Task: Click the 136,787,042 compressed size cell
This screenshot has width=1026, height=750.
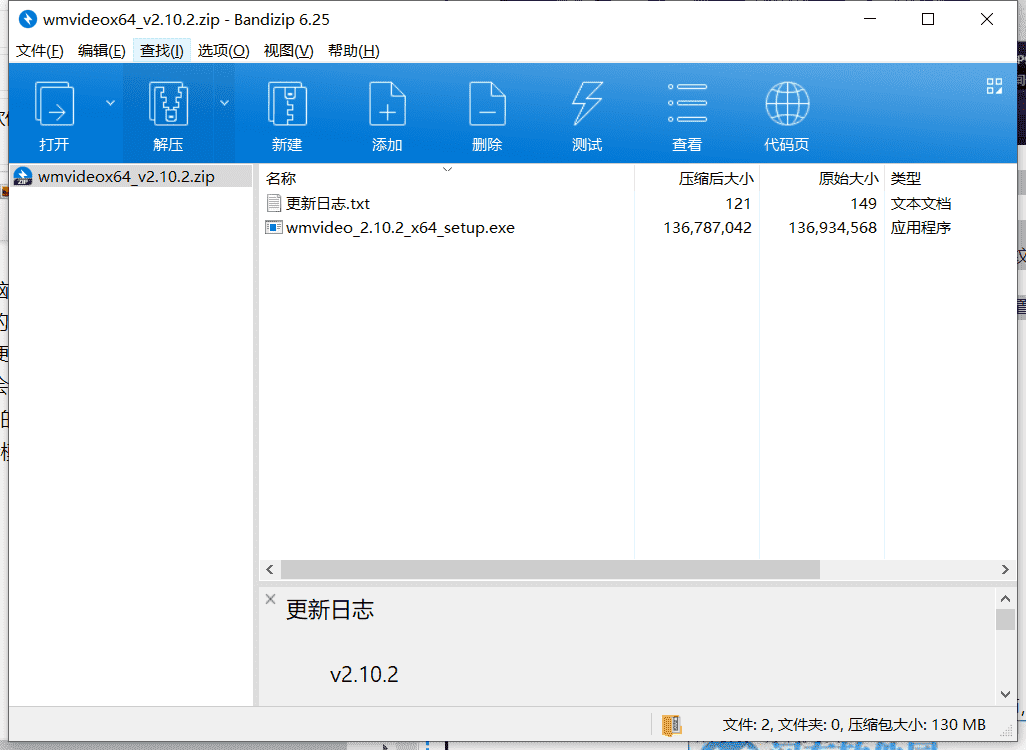Action: pyautogui.click(x=707, y=228)
